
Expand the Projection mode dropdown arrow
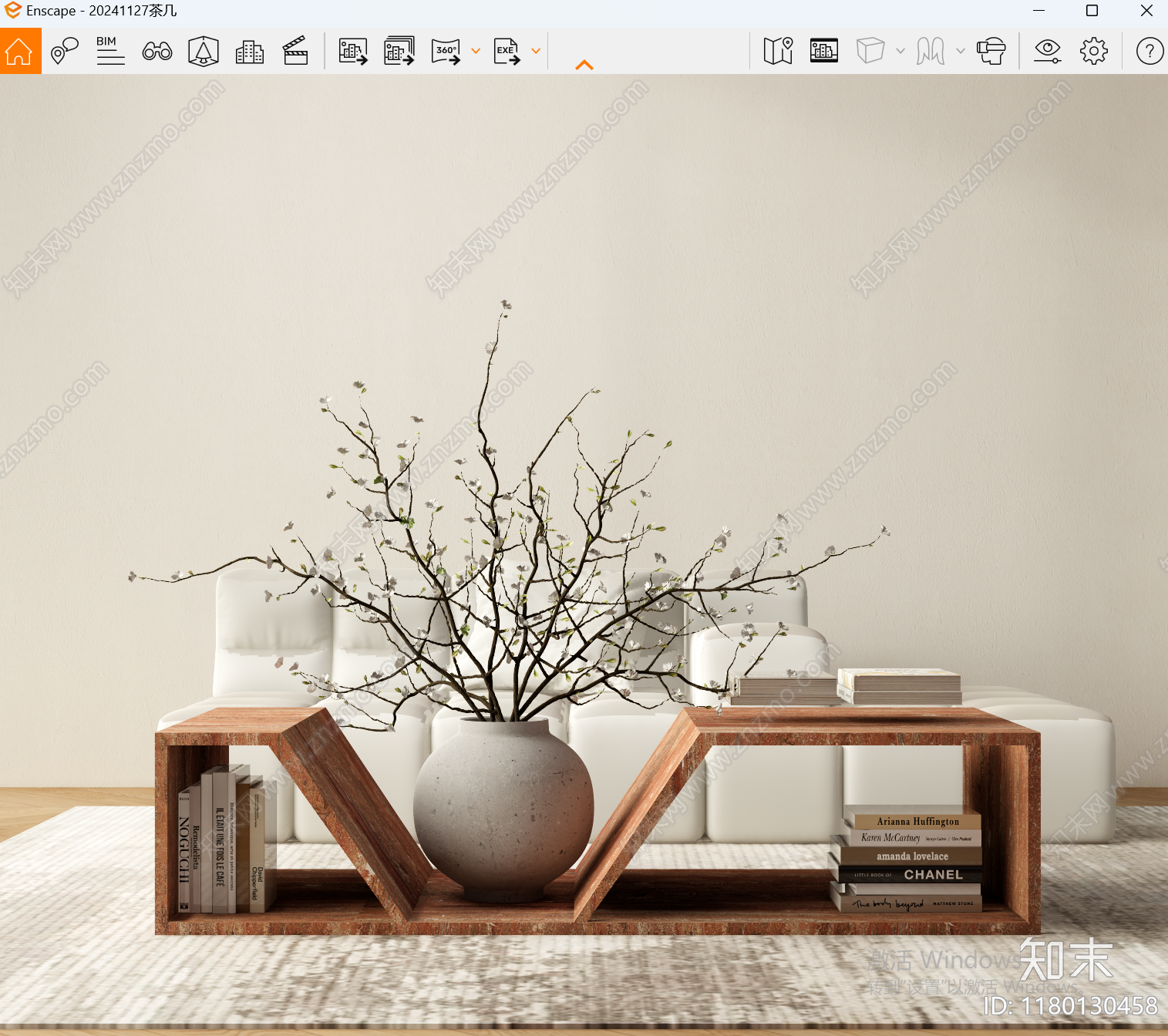900,51
